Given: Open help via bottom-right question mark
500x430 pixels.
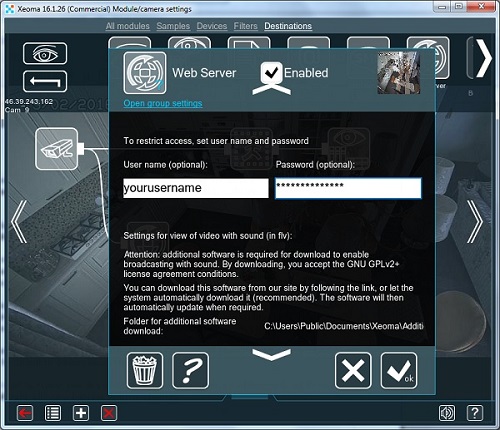Looking at the screenshot, I should pyautogui.click(x=475, y=413).
